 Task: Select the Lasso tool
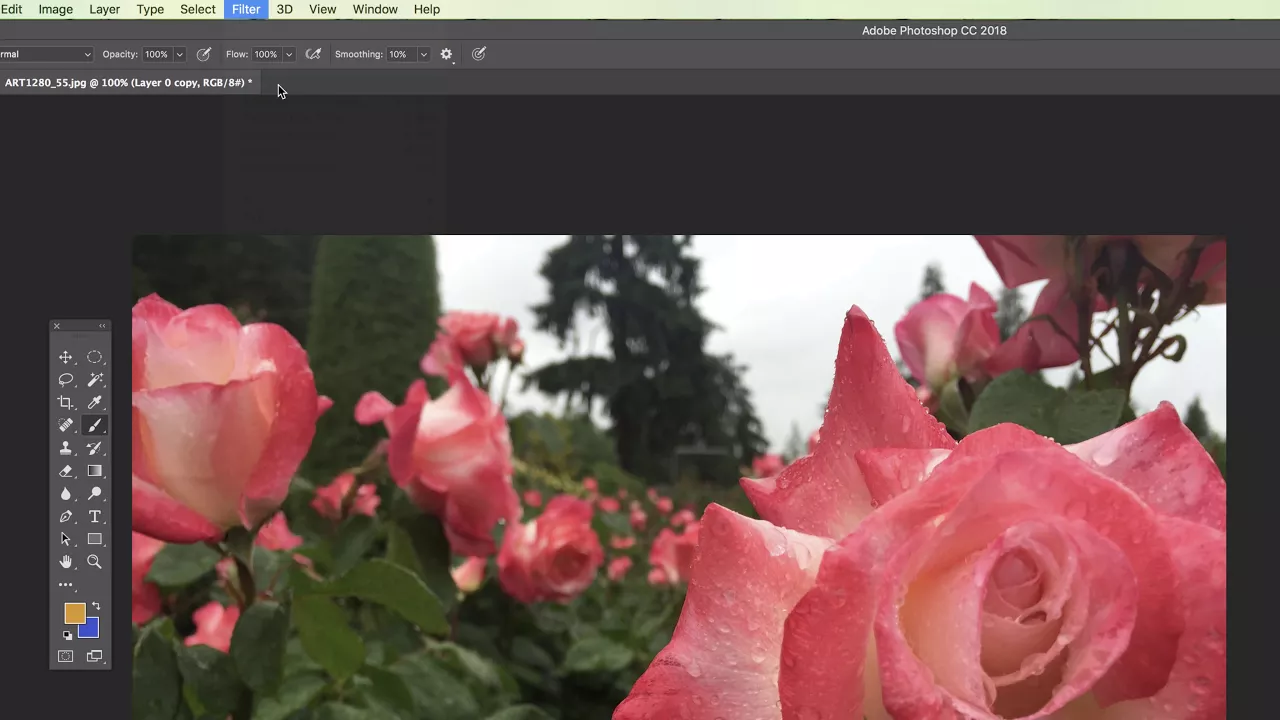[66, 380]
